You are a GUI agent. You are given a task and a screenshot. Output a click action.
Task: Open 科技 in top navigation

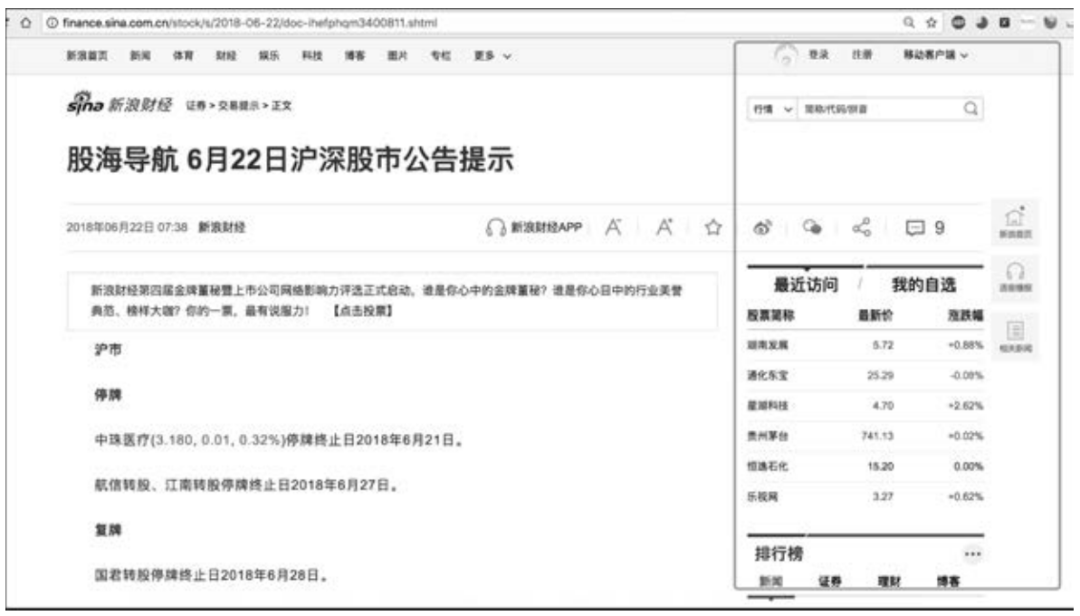pyautogui.click(x=312, y=56)
